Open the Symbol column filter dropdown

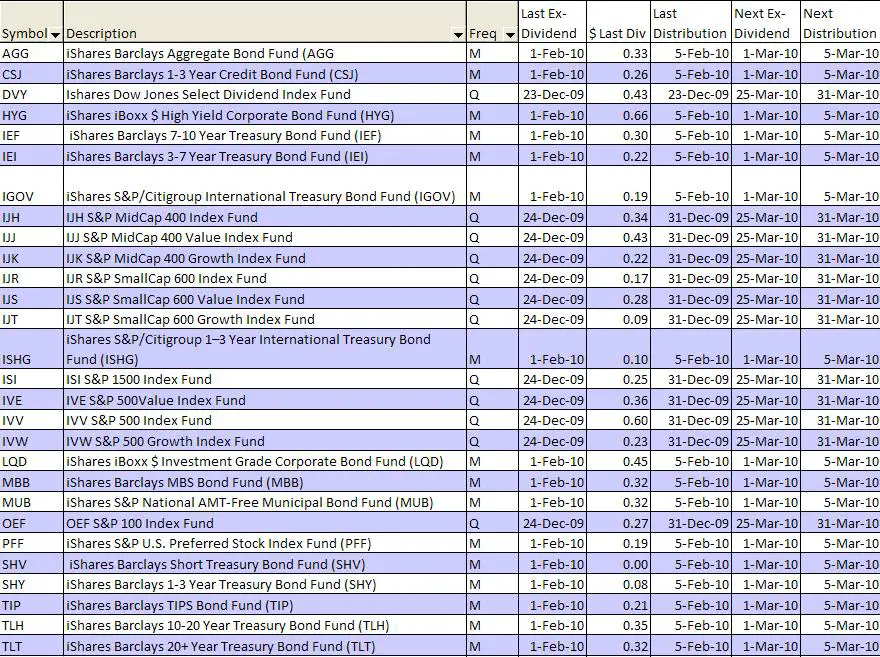coord(56,35)
